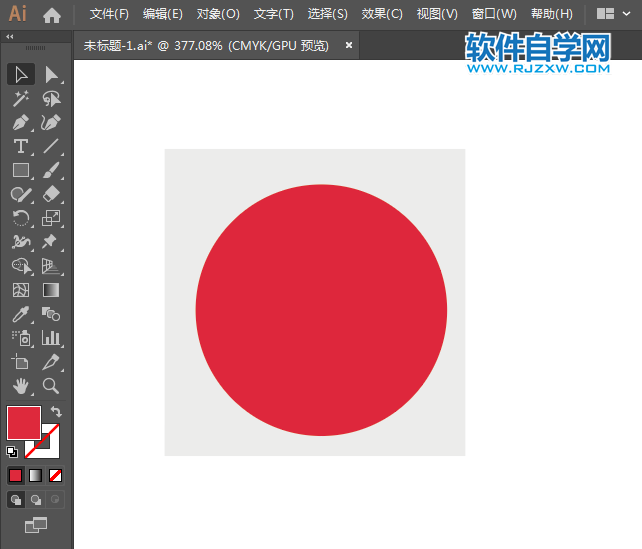The width and height of the screenshot is (642, 549).
Task: Activate the Type tool
Action: click(x=20, y=146)
